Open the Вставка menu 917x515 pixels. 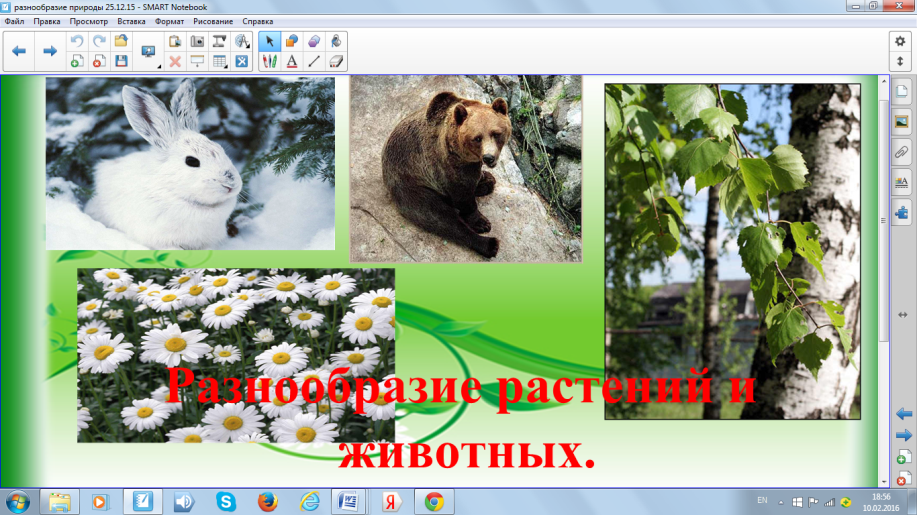coord(130,21)
